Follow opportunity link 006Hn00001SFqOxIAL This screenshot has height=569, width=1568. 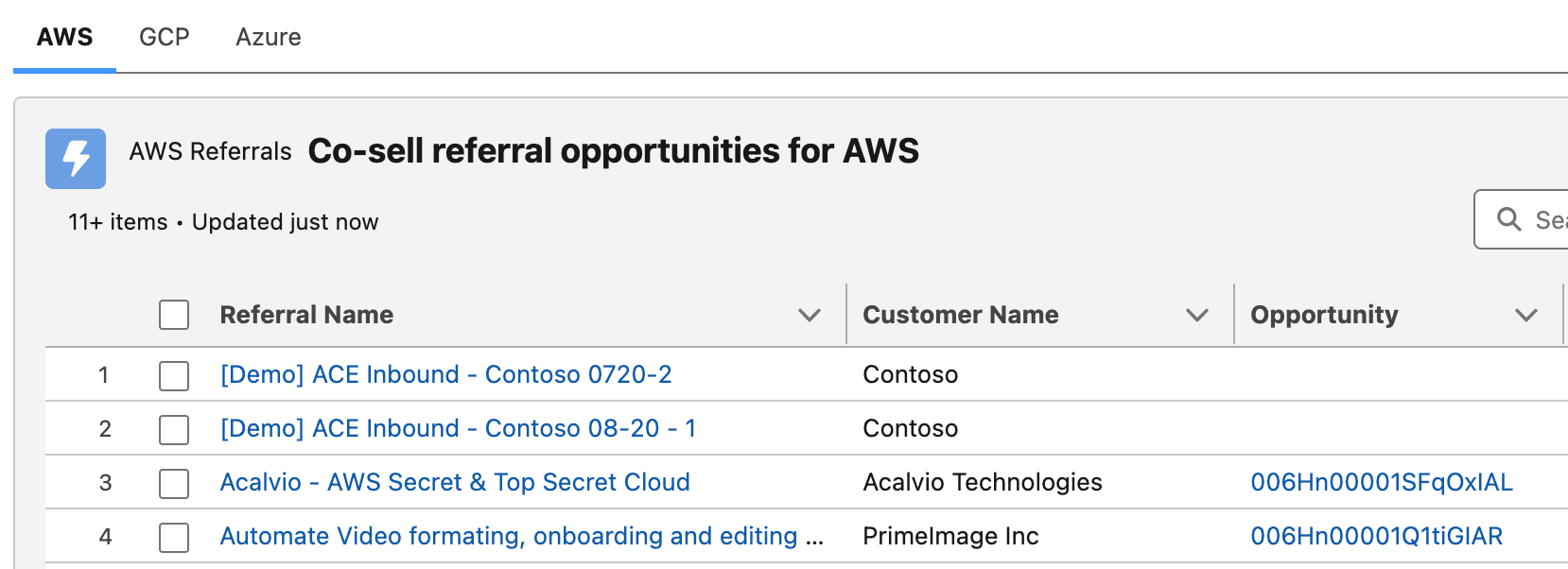1381,482
